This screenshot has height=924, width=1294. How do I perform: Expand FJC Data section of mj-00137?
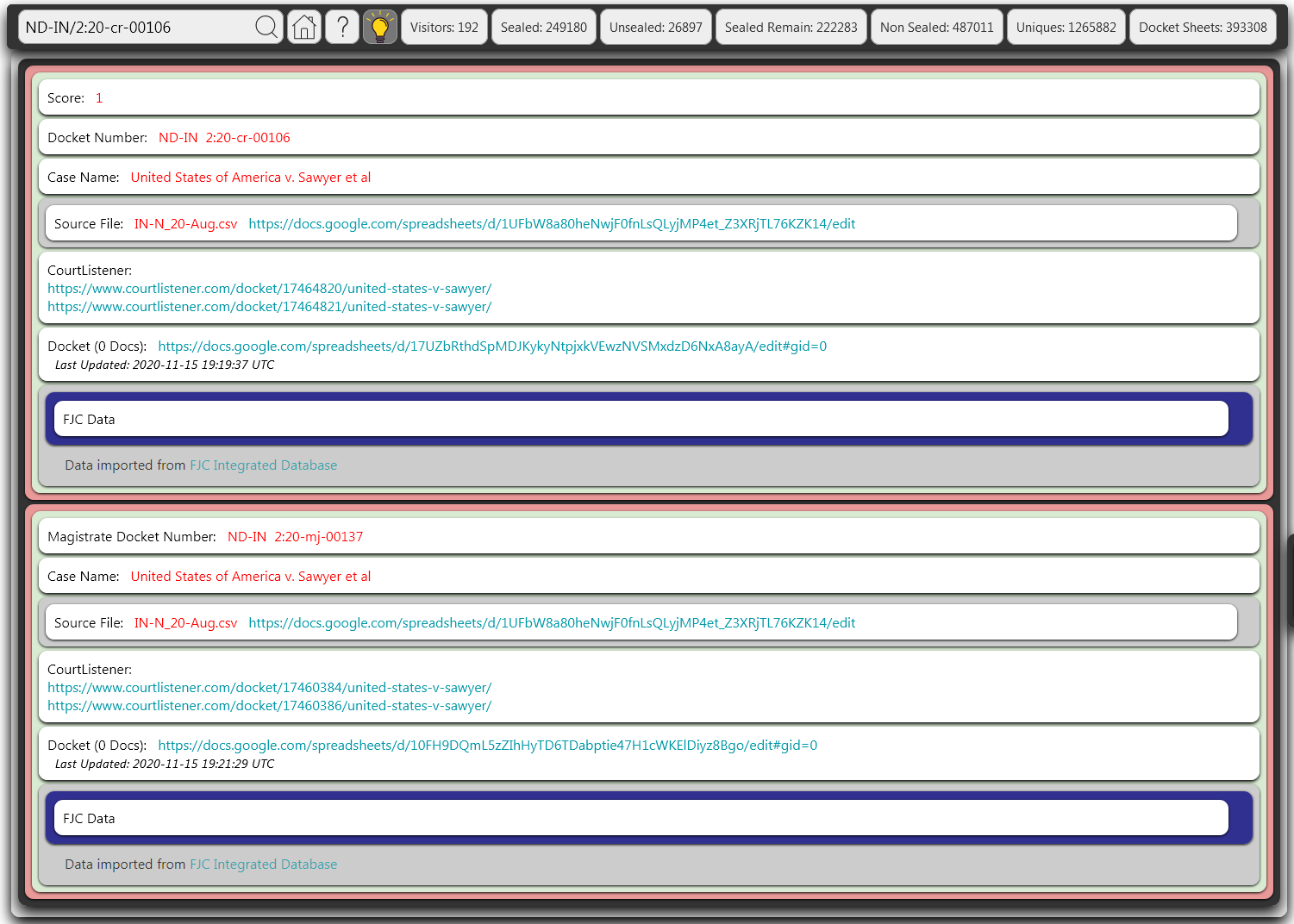point(641,818)
